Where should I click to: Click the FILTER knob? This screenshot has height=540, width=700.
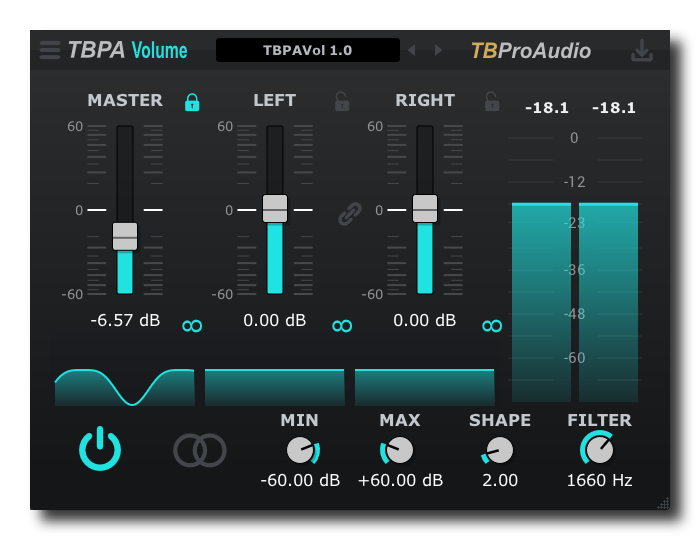point(600,449)
